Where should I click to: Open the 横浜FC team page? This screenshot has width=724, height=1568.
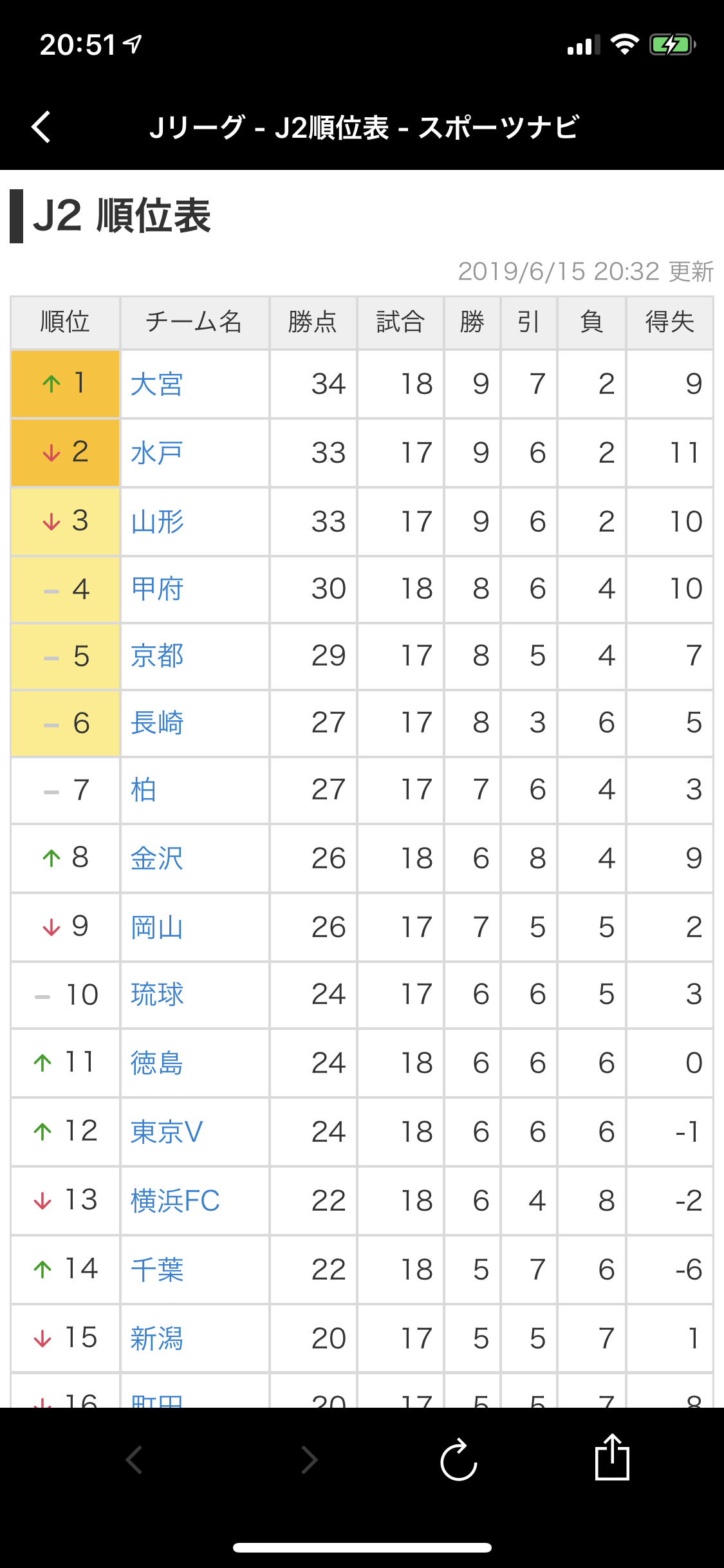pyautogui.click(x=175, y=1200)
